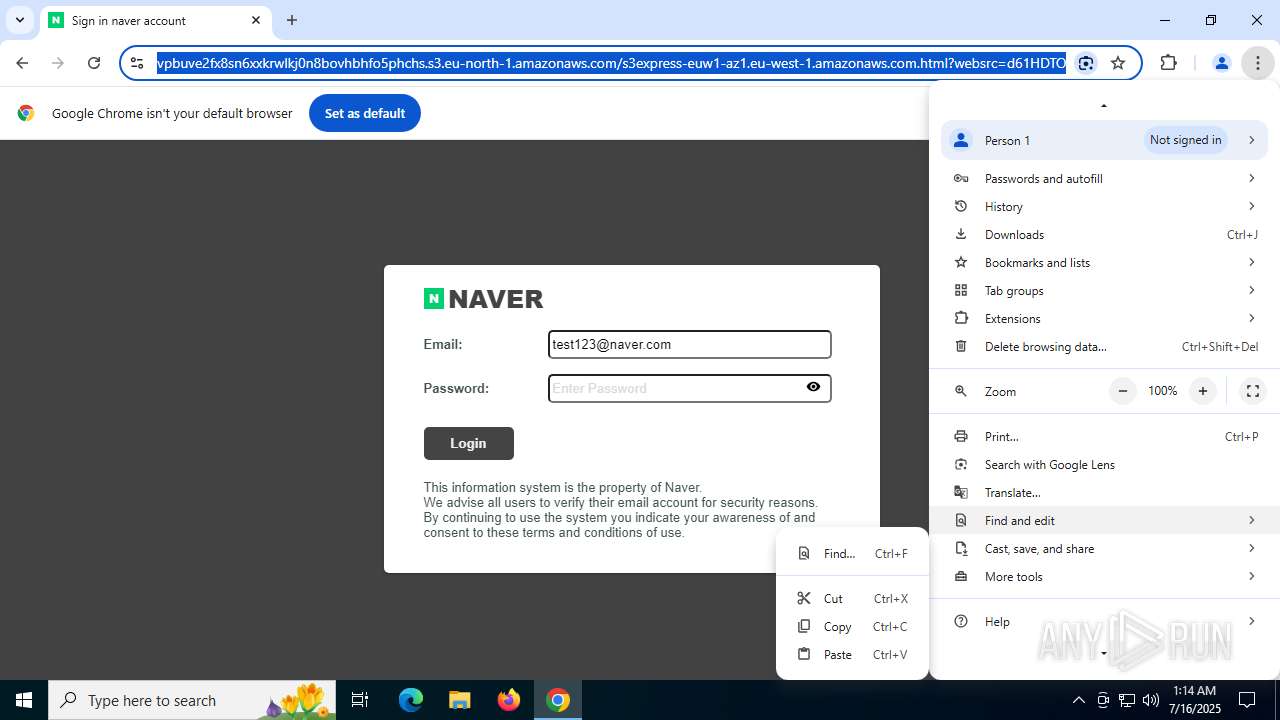Expand Cast, save, and share
Image resolution: width=1280 pixels, height=720 pixels.
tap(1104, 548)
